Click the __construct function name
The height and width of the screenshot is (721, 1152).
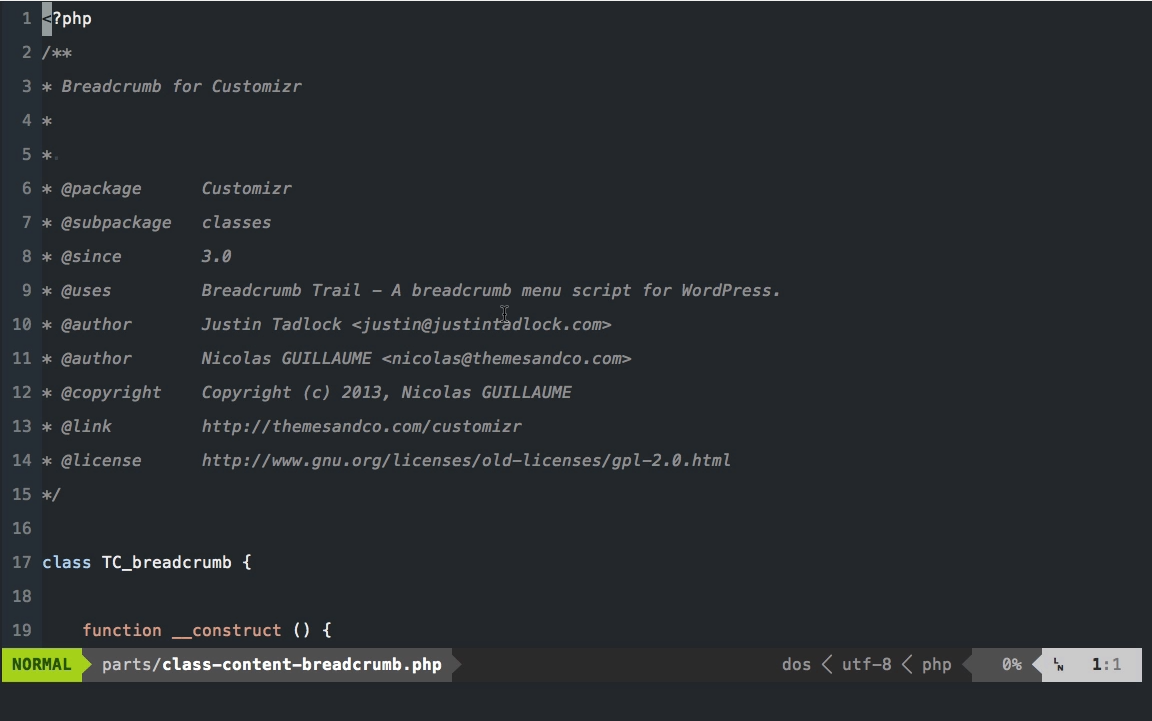pos(227,630)
